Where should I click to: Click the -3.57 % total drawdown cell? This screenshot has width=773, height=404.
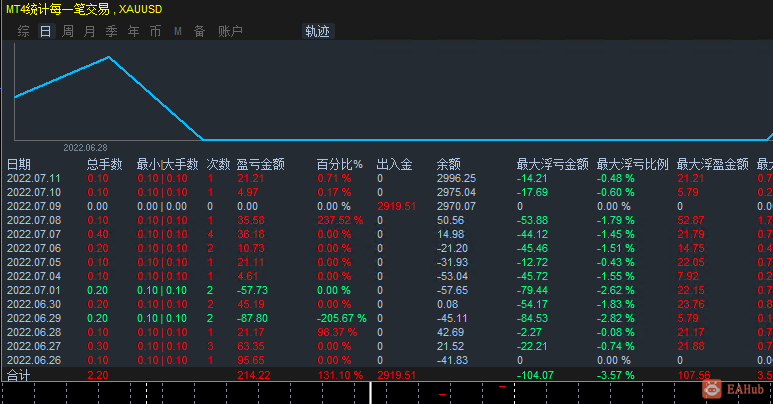616,375
